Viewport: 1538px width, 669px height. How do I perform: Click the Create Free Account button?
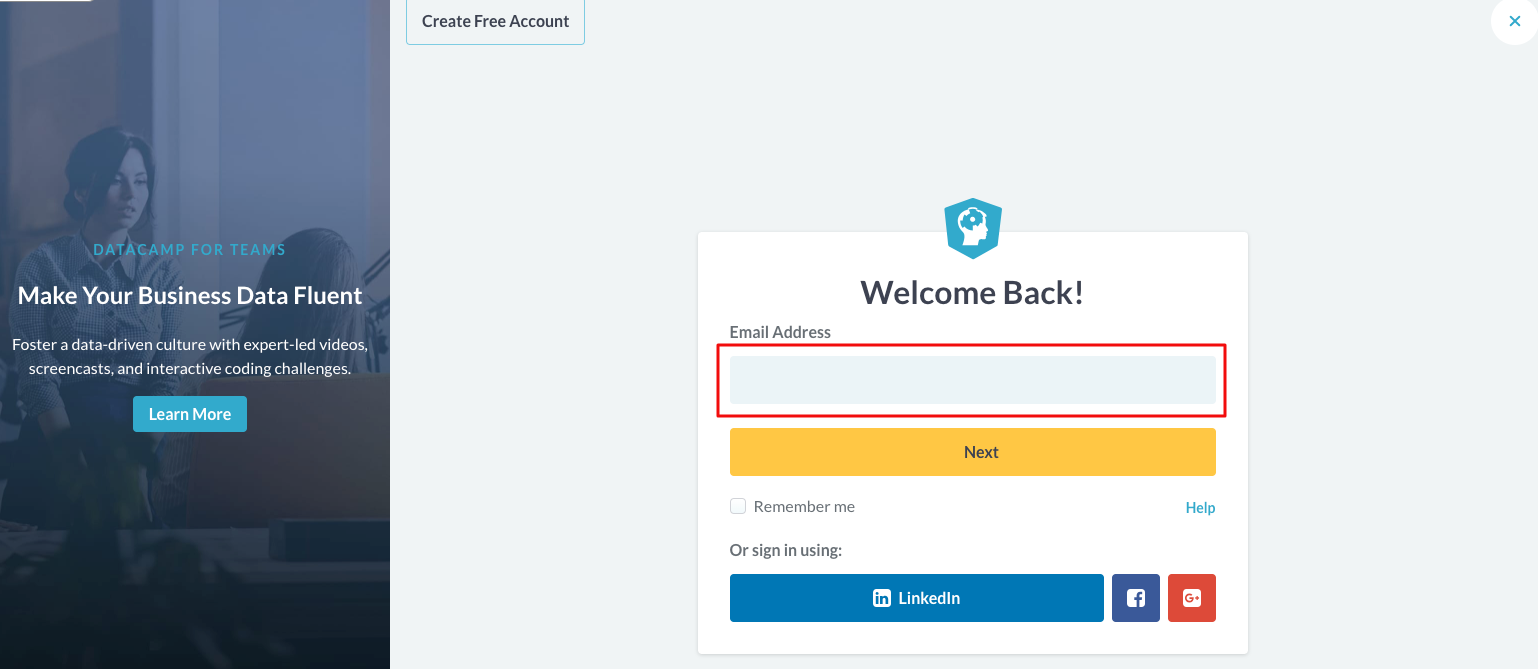click(495, 21)
